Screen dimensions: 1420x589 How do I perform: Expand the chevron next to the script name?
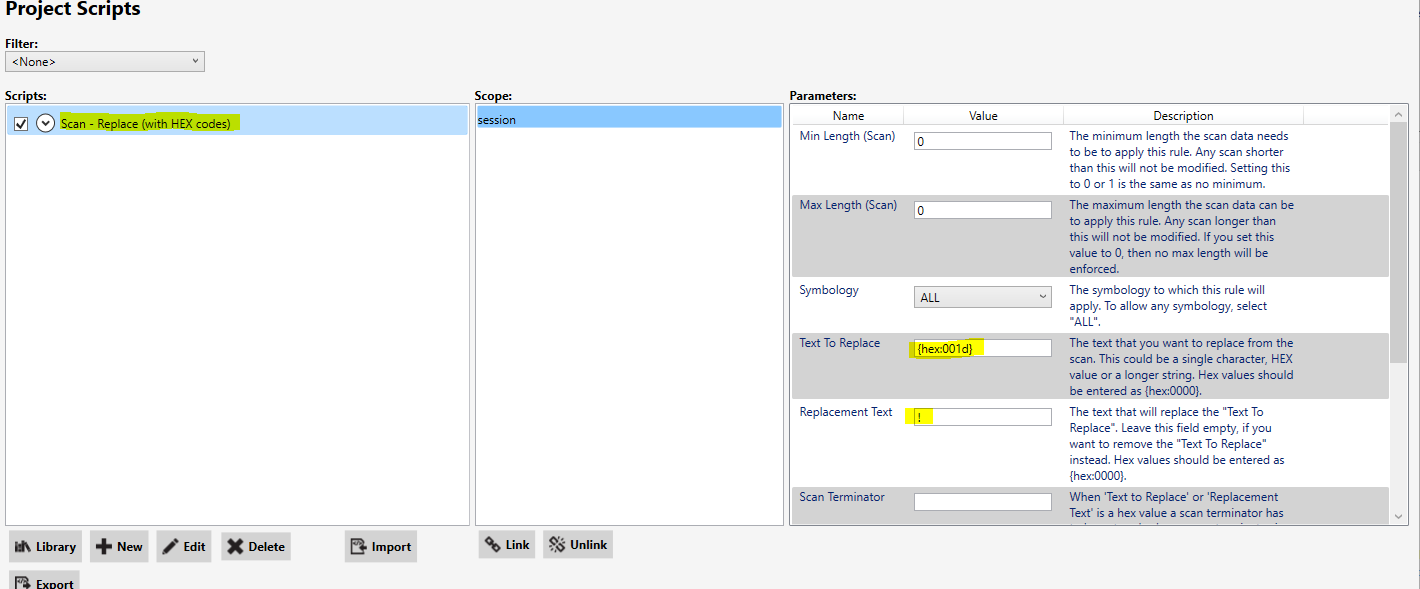coord(44,122)
